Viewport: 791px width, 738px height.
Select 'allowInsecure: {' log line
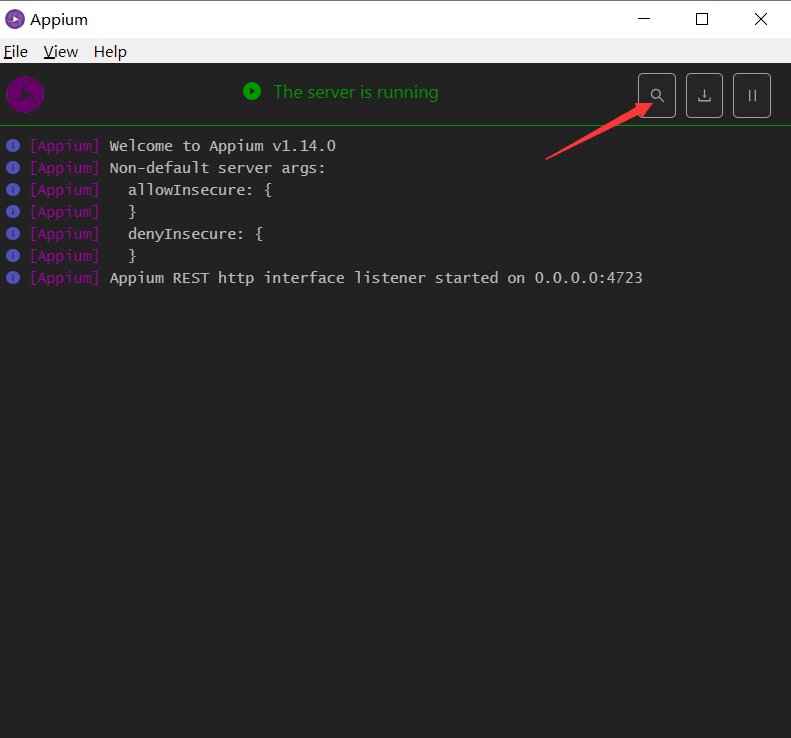coord(200,190)
